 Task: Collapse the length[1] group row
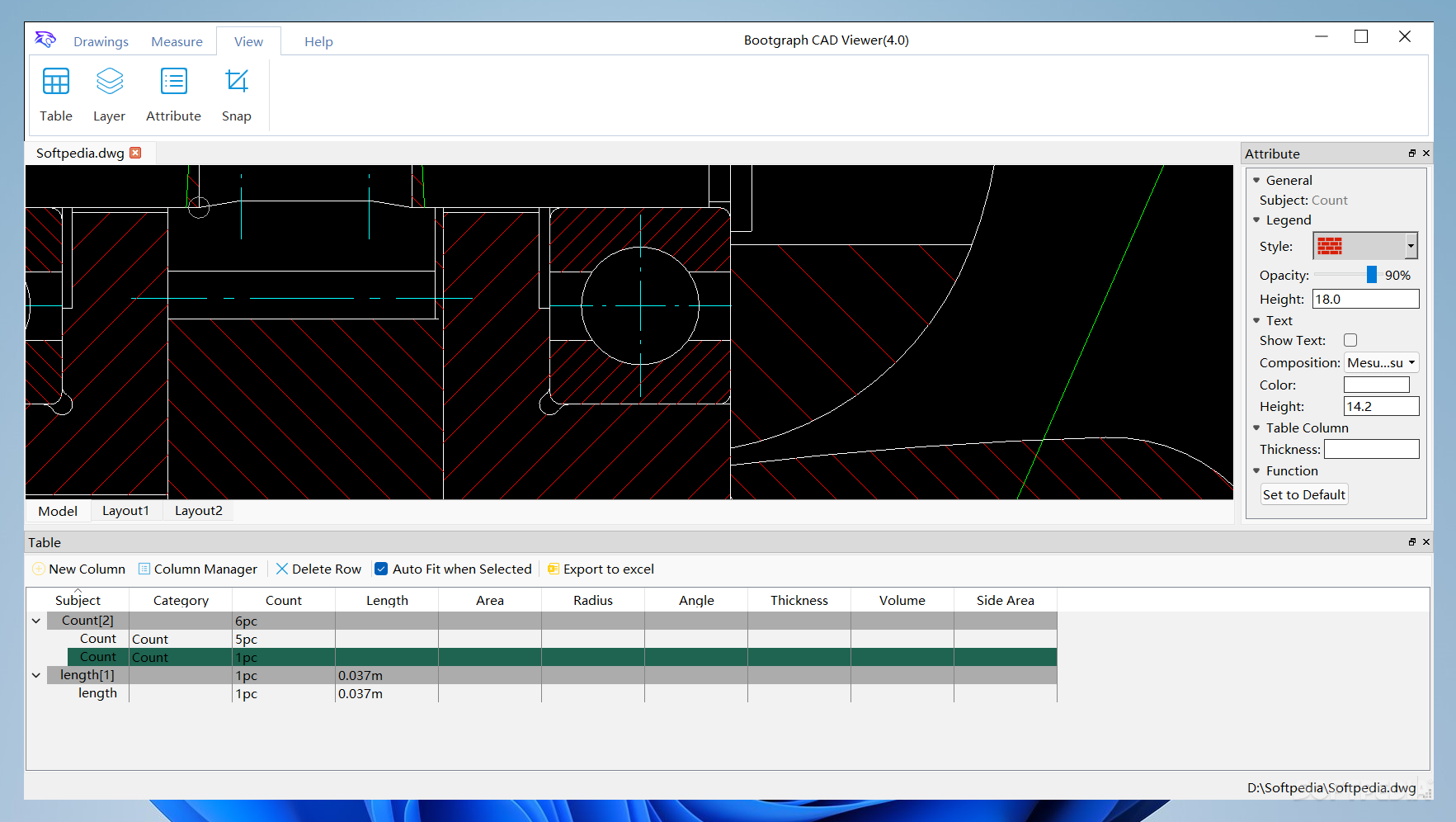click(36, 675)
